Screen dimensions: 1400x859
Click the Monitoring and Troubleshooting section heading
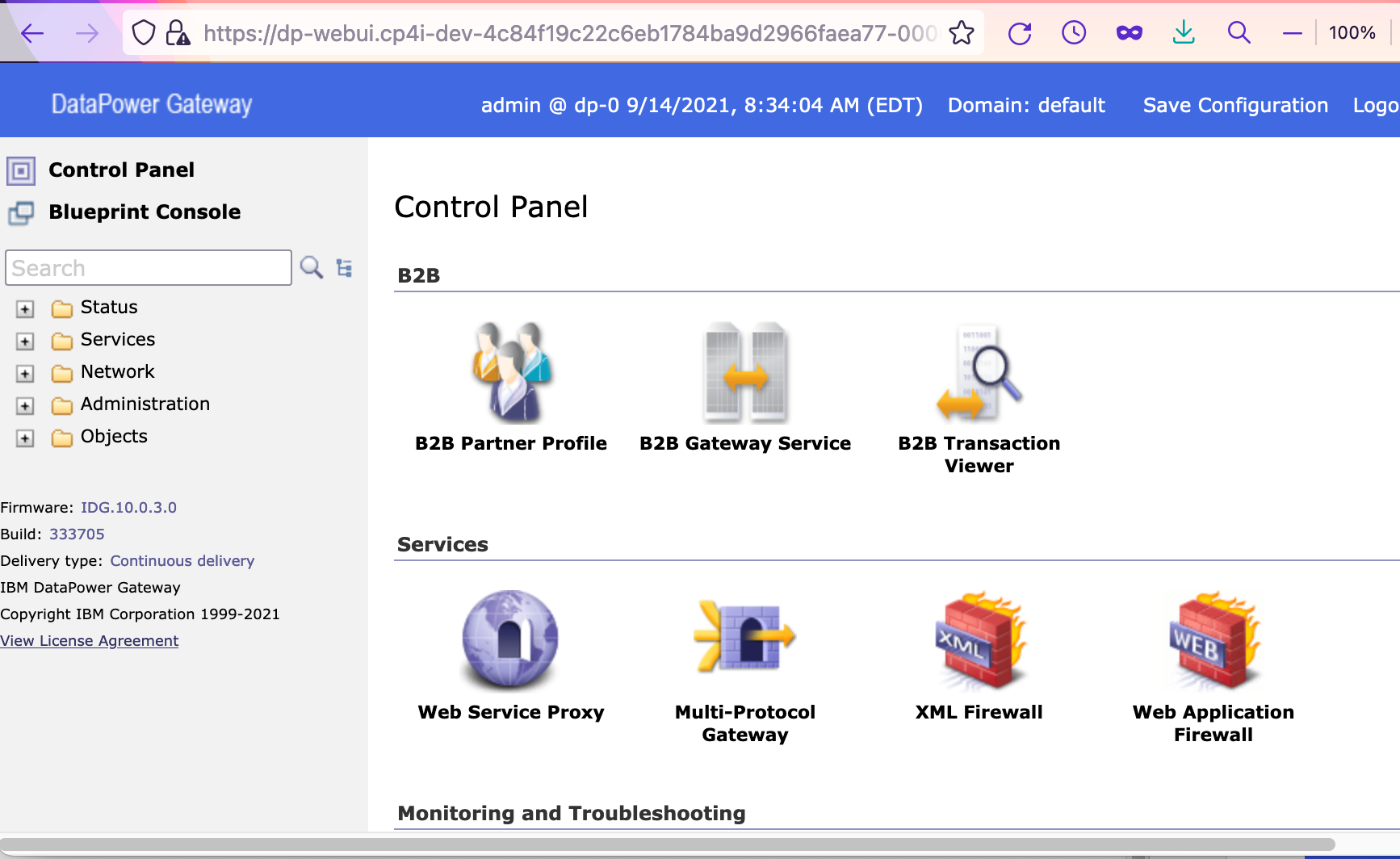[572, 813]
